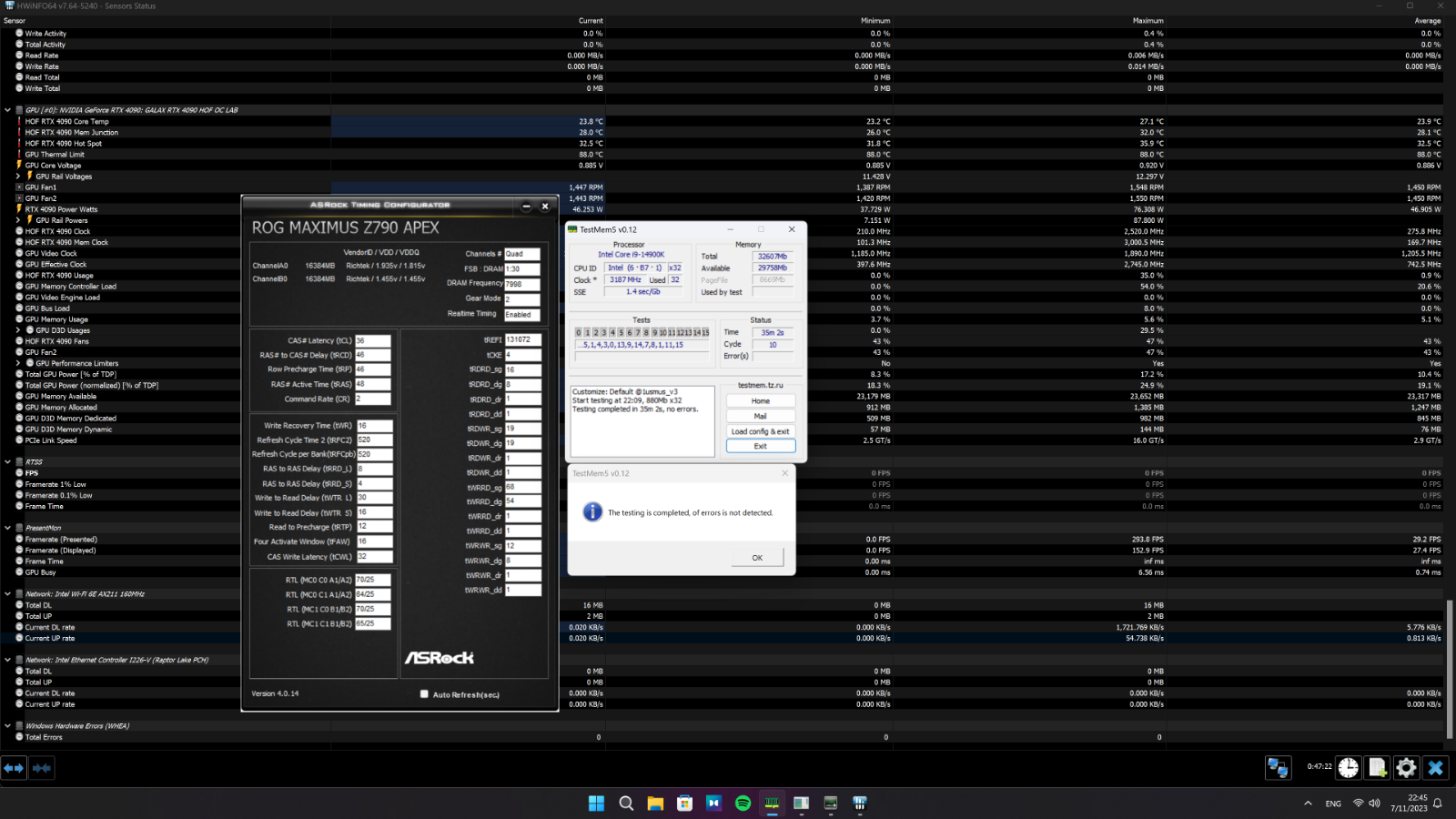Collapse the Windows Hardware Errors (WHEA) group
The image size is (1456, 819).
(x=7, y=726)
